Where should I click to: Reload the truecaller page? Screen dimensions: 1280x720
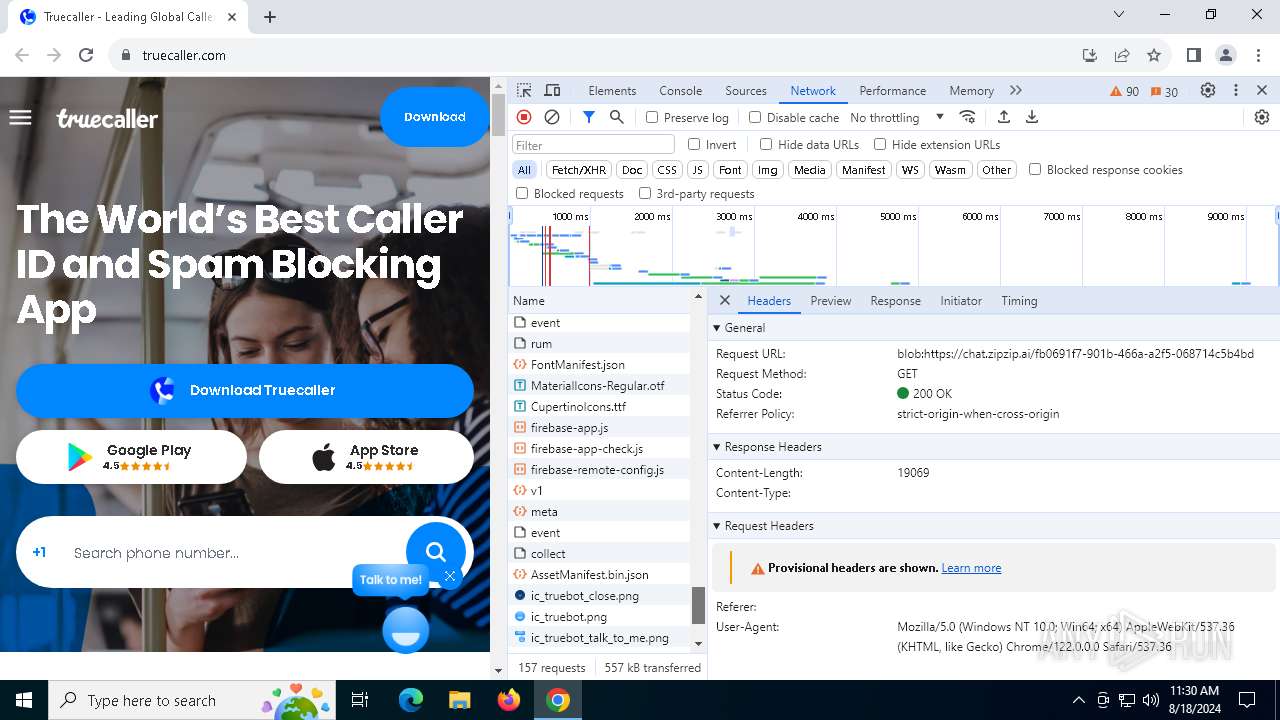point(86,55)
